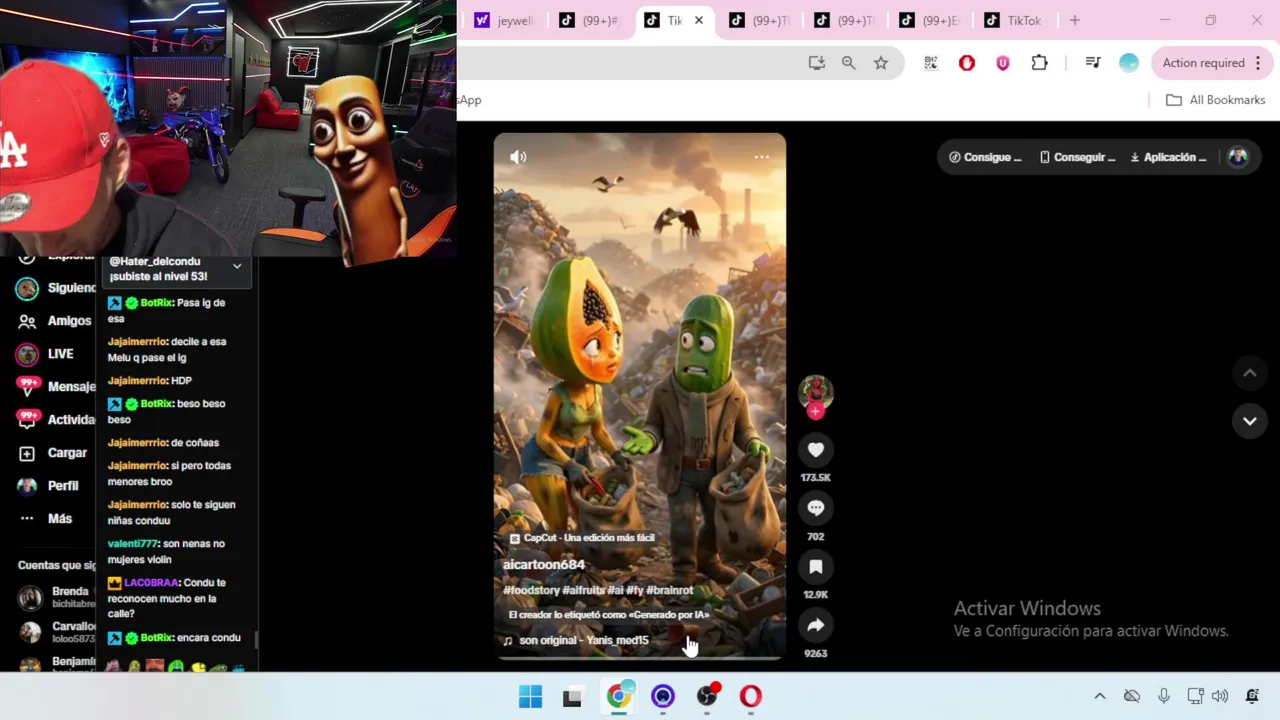The height and width of the screenshot is (720, 1280).
Task: Bookmark the video with the save icon
Action: 816,567
